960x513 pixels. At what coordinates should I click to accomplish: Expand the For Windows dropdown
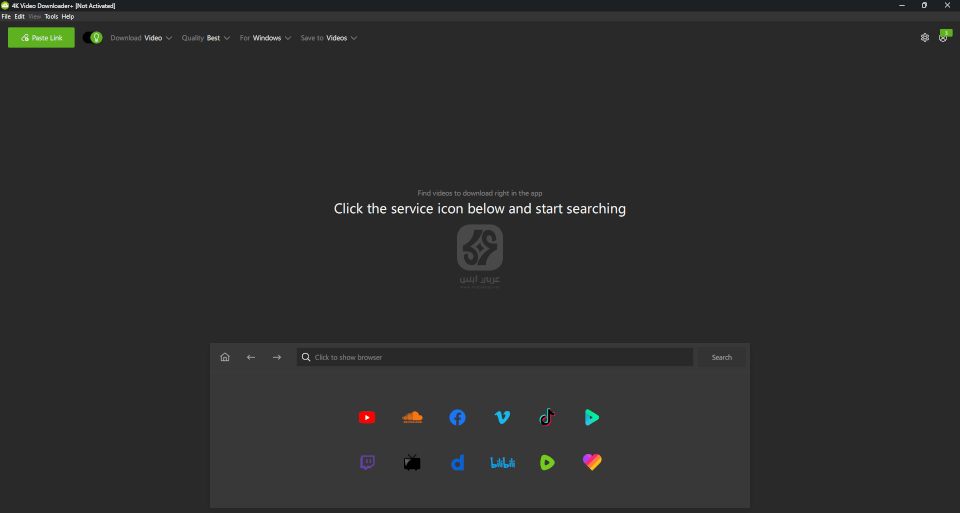(265, 38)
